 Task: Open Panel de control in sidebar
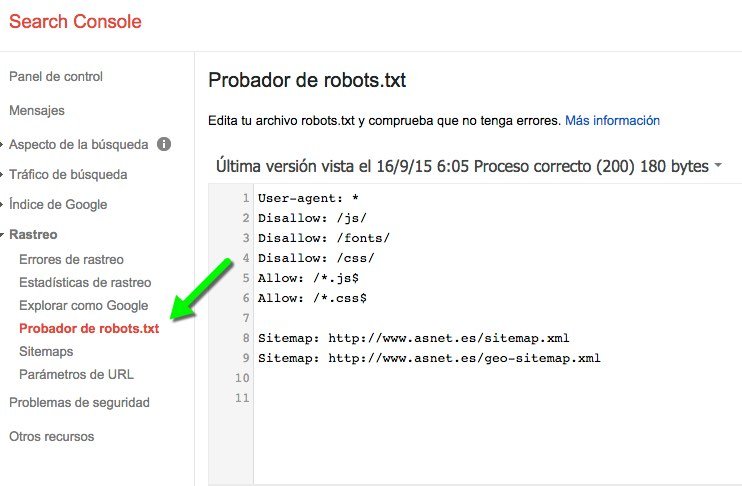pos(56,77)
